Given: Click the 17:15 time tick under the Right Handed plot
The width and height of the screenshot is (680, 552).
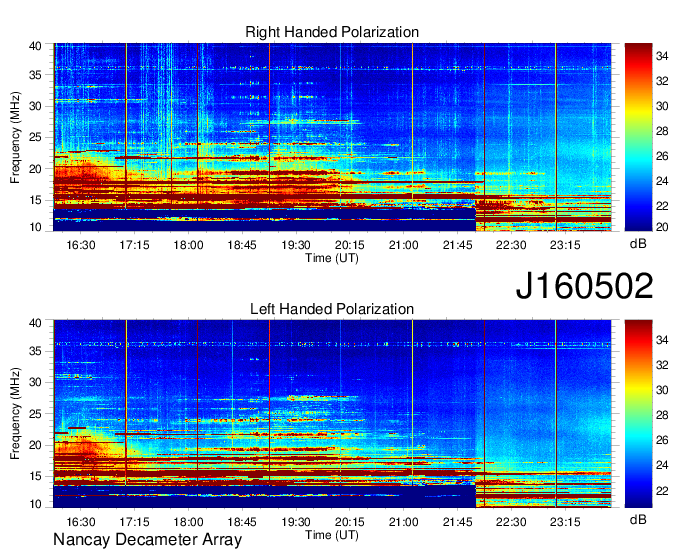Looking at the screenshot, I should [134, 245].
